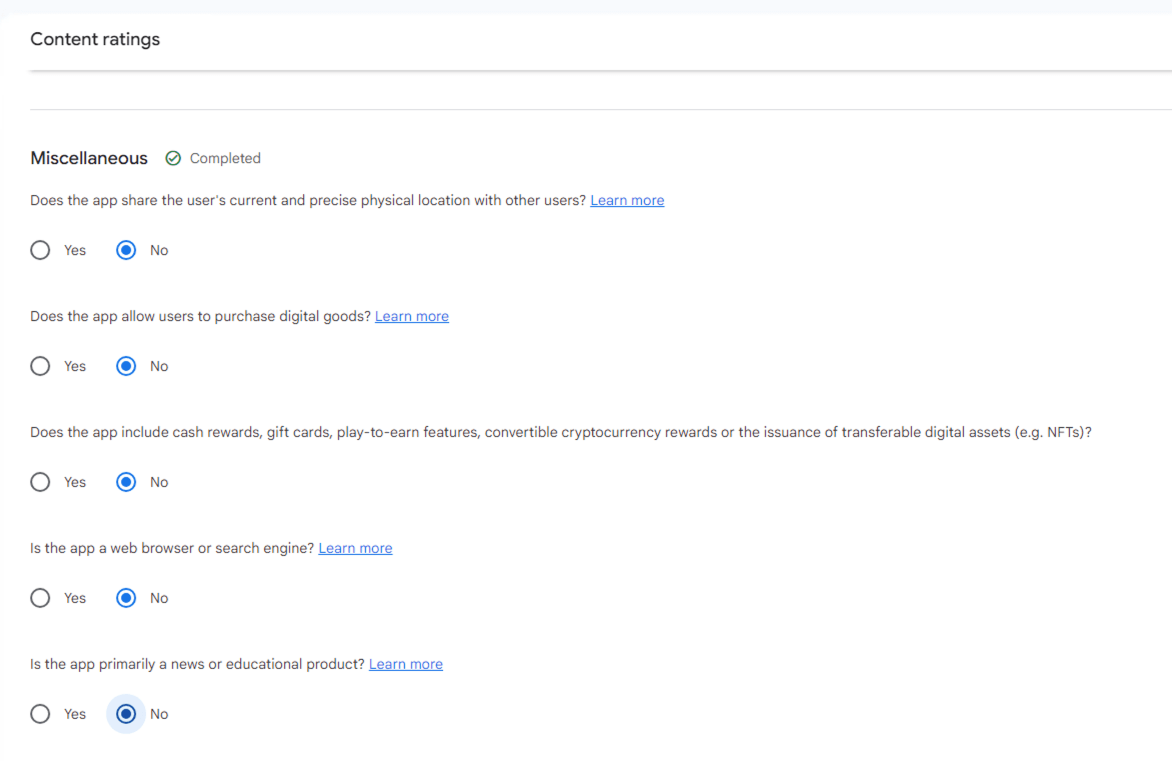Open Learn more link for location sharing
1172x761 pixels.
(x=627, y=200)
